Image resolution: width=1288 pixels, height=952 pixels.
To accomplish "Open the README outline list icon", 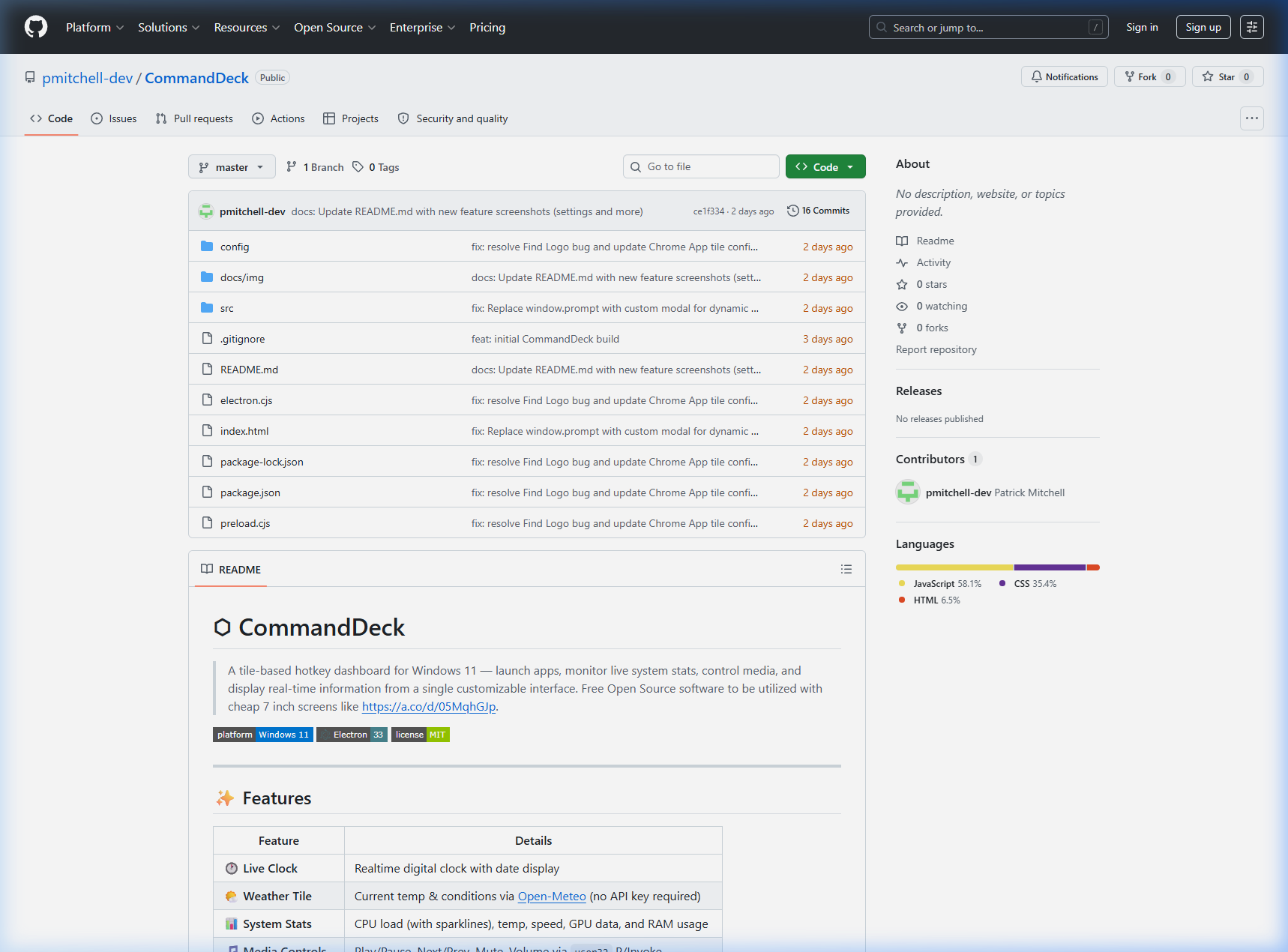I will pyautogui.click(x=846, y=569).
